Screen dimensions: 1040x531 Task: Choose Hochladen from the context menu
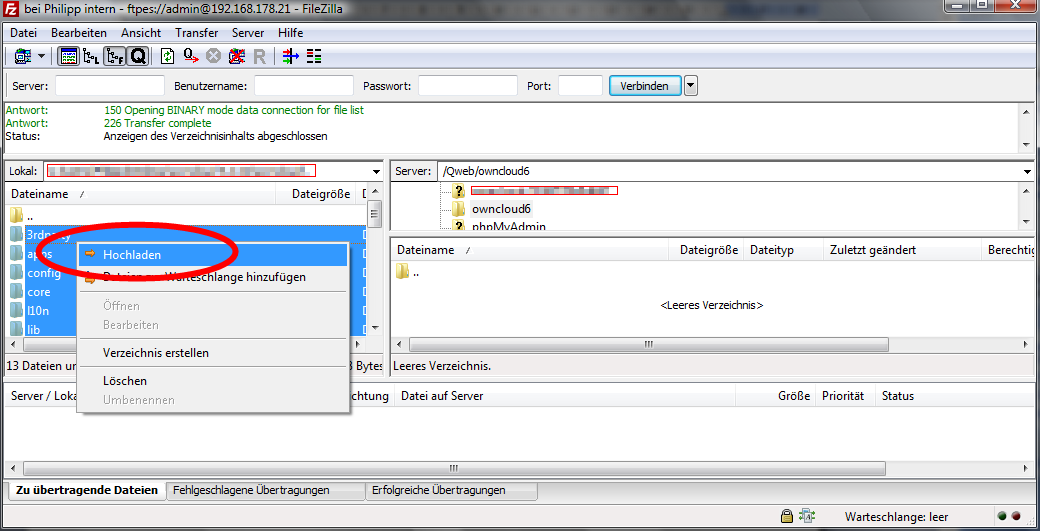(132, 255)
